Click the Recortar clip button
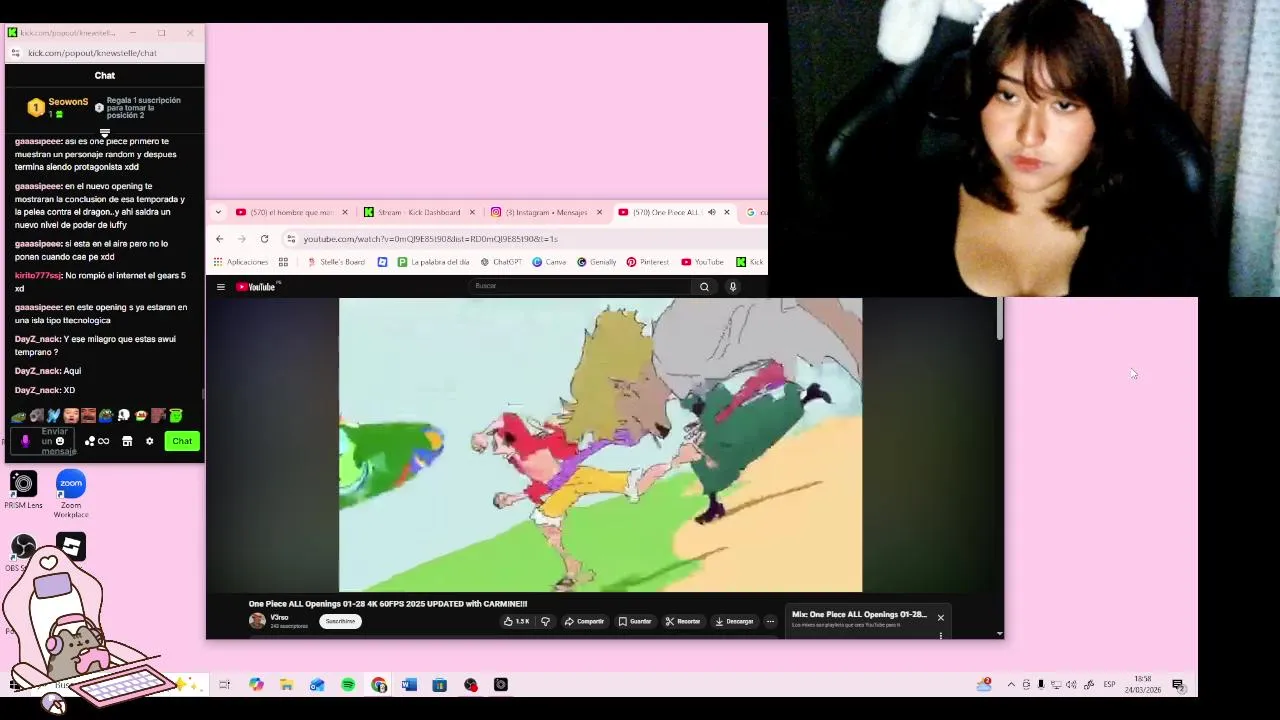The image size is (1280, 720). [x=683, y=621]
